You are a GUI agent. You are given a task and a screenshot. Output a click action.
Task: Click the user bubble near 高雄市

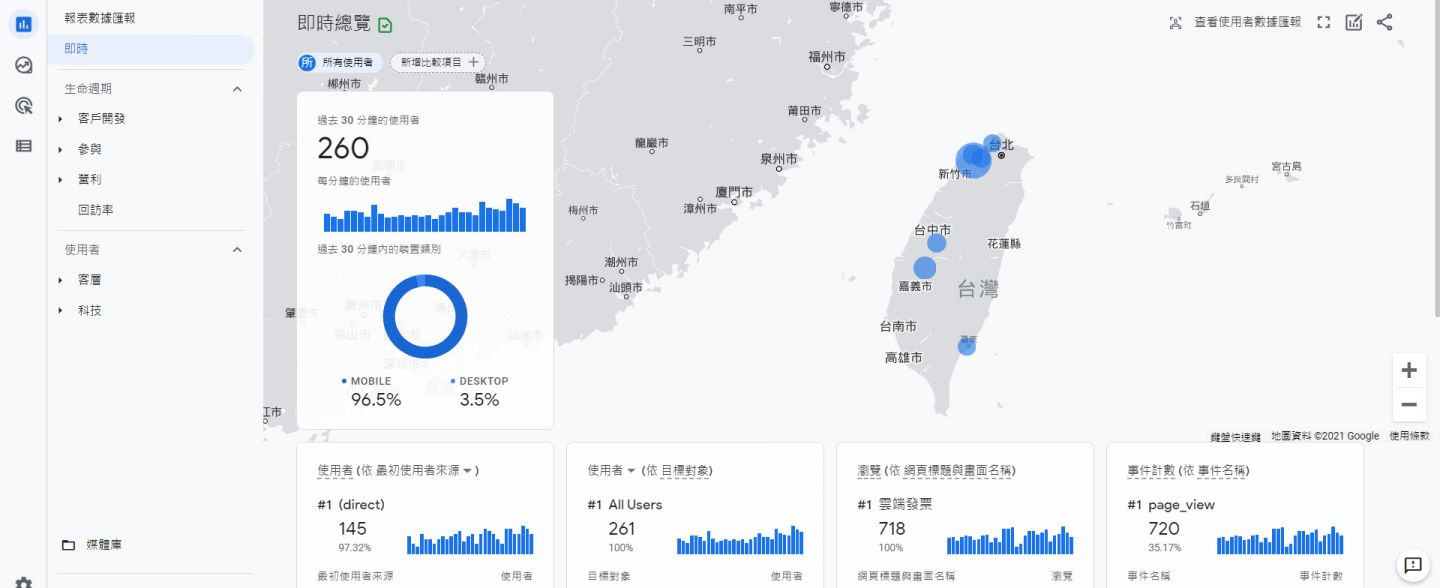966,346
